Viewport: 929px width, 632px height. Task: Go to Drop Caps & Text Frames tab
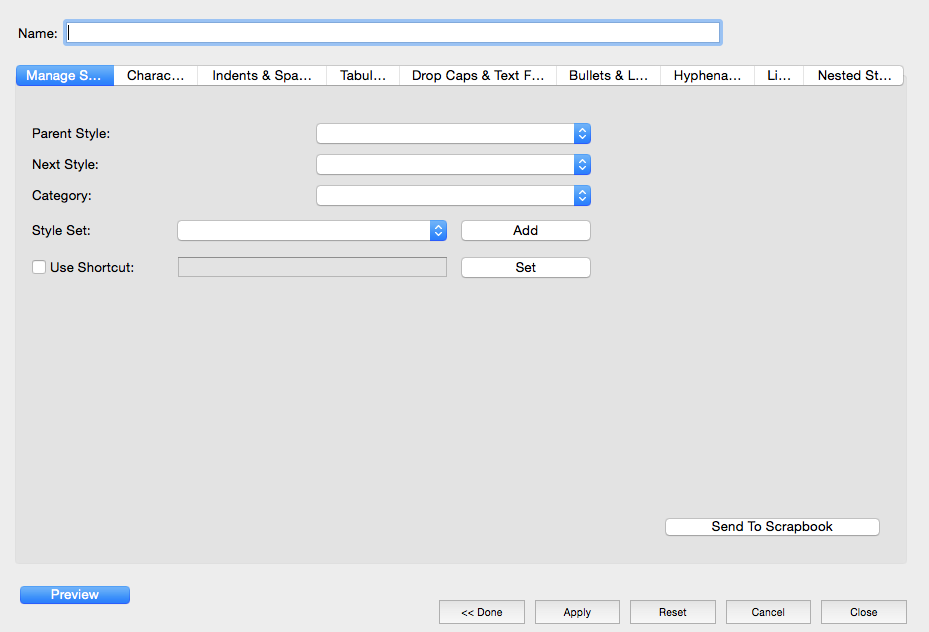coord(477,75)
